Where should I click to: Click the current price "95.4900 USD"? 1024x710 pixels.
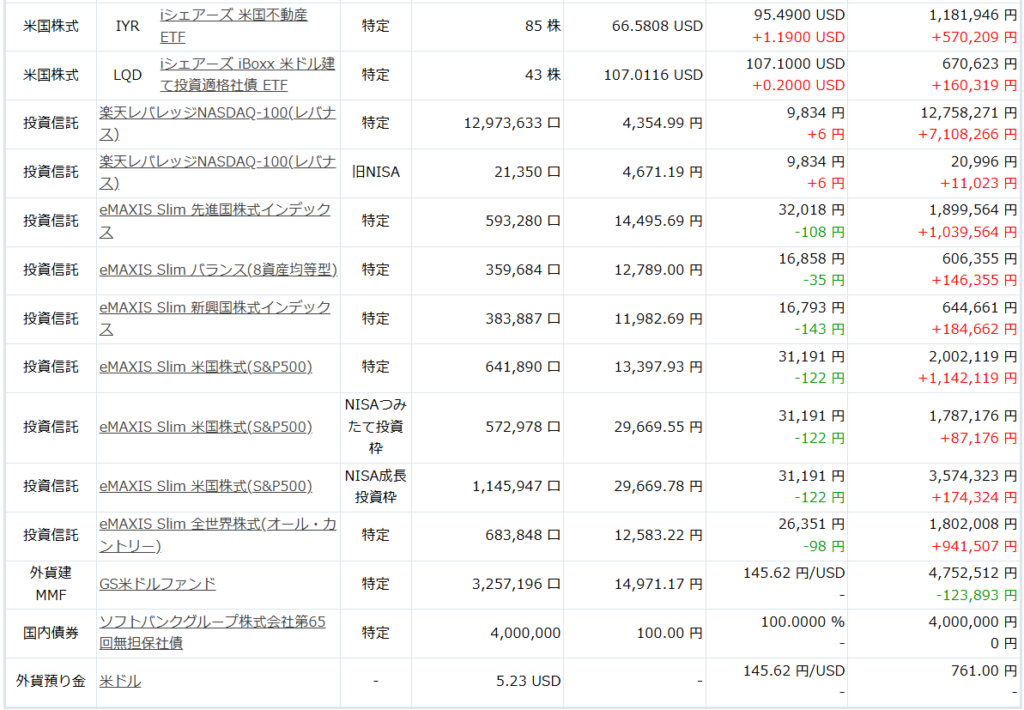point(799,15)
